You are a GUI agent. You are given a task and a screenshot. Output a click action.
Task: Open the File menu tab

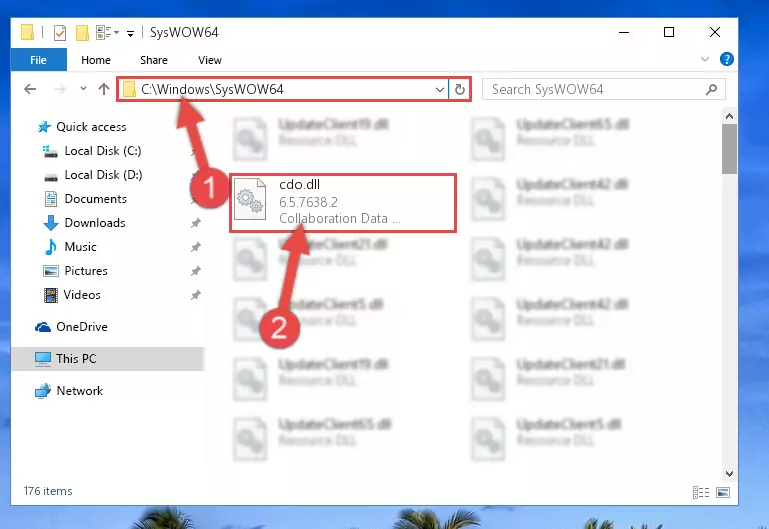click(38, 60)
